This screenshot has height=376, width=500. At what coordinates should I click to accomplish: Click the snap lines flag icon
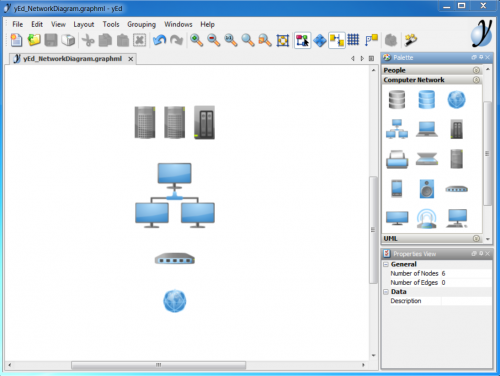[371, 40]
